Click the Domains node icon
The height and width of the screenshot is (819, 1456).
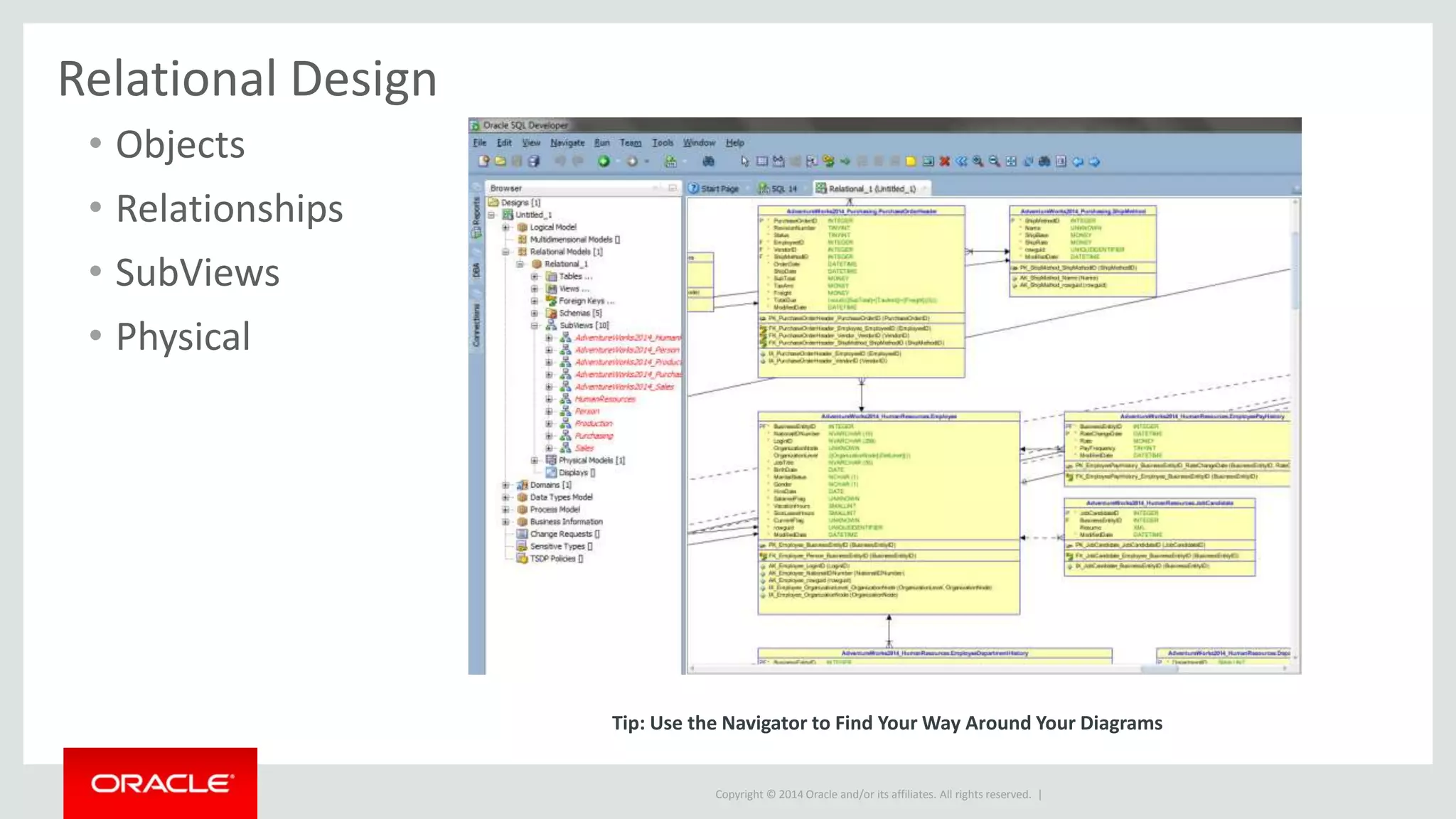(522, 485)
